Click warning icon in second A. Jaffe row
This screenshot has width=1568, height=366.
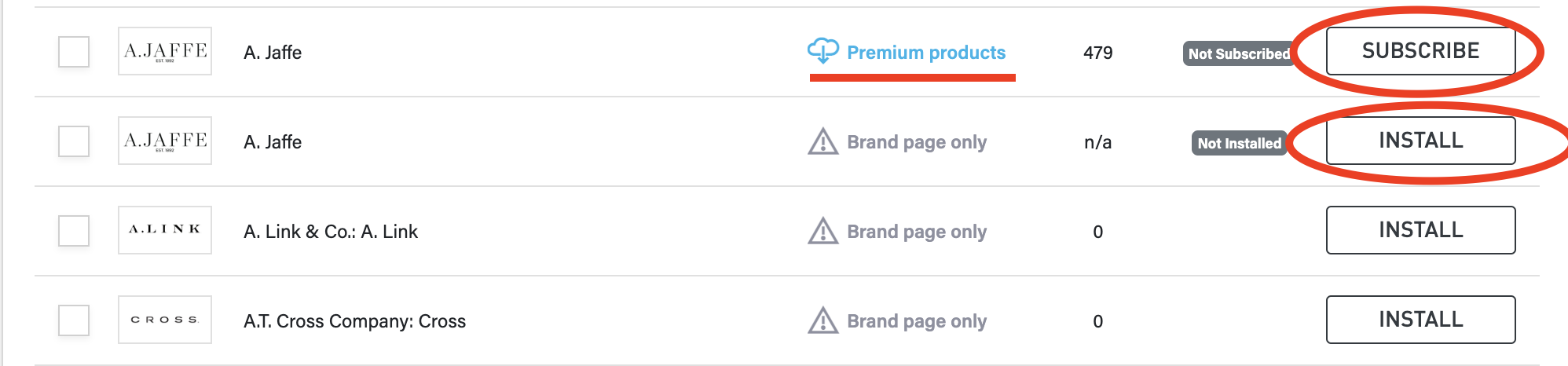[x=822, y=142]
